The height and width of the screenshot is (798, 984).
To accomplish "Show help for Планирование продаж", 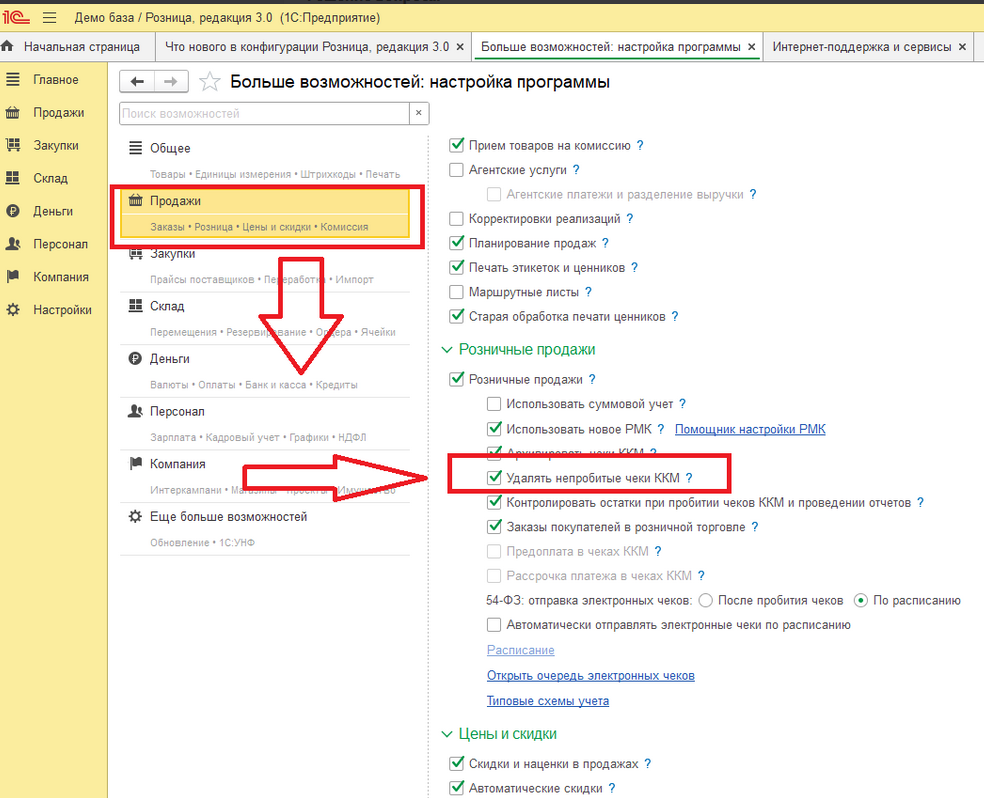I will [605, 243].
